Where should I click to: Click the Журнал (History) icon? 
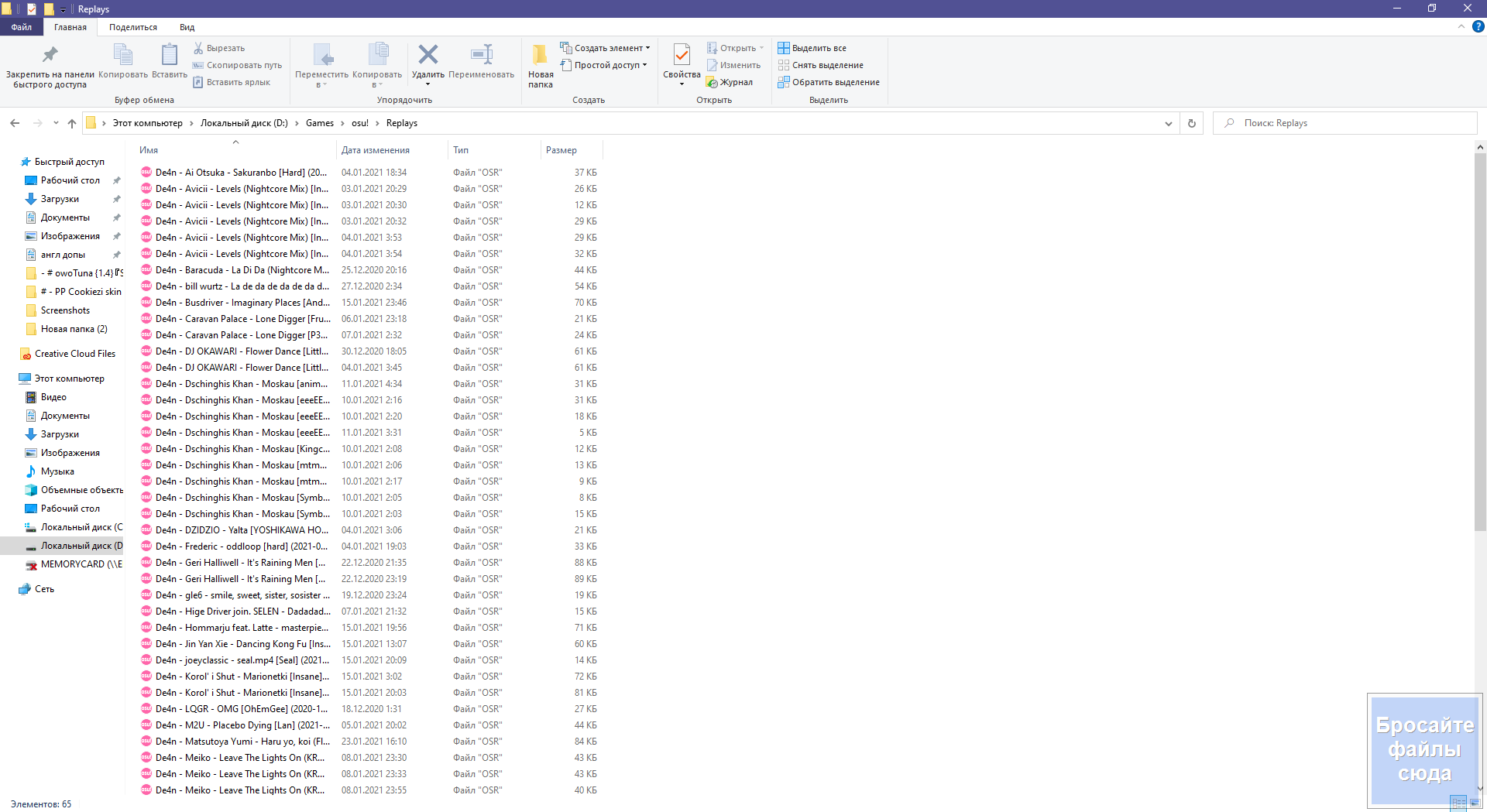click(x=712, y=82)
